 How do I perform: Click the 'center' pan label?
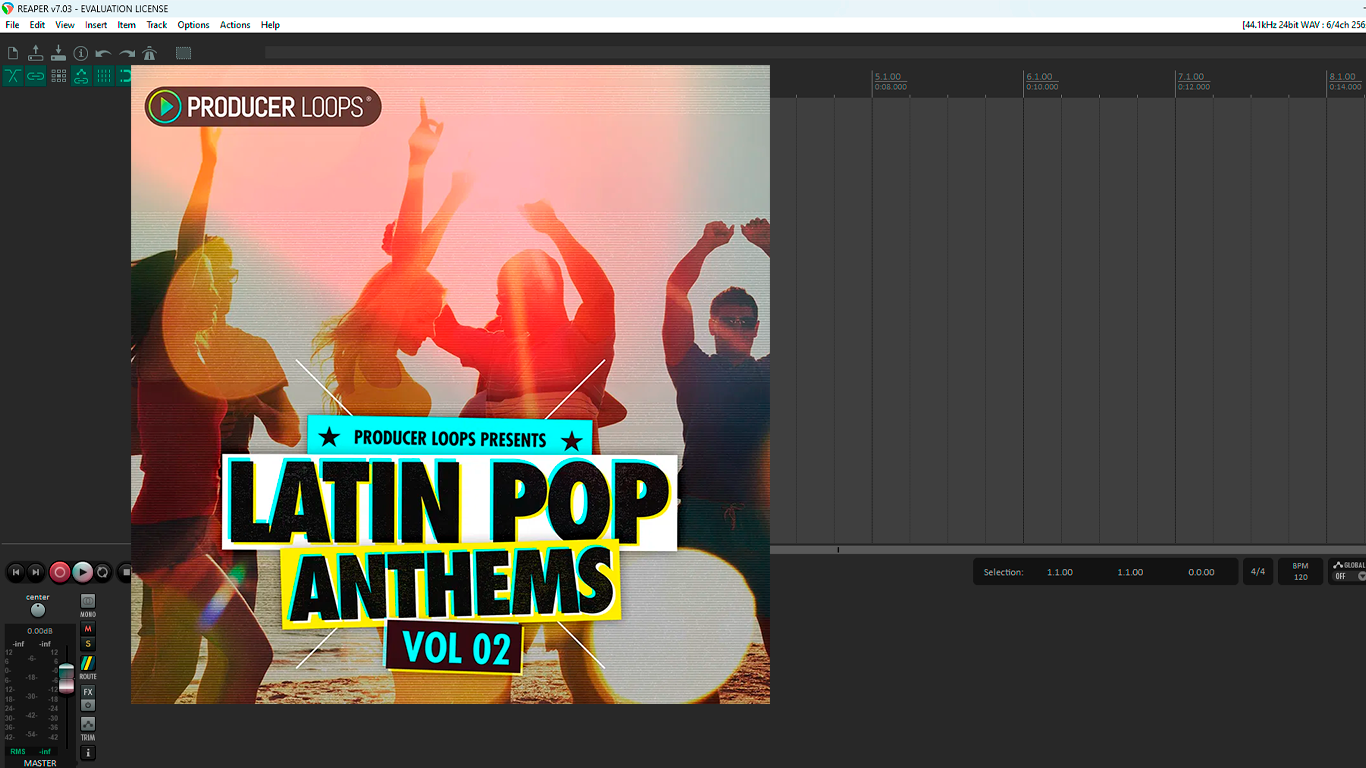[x=38, y=597]
